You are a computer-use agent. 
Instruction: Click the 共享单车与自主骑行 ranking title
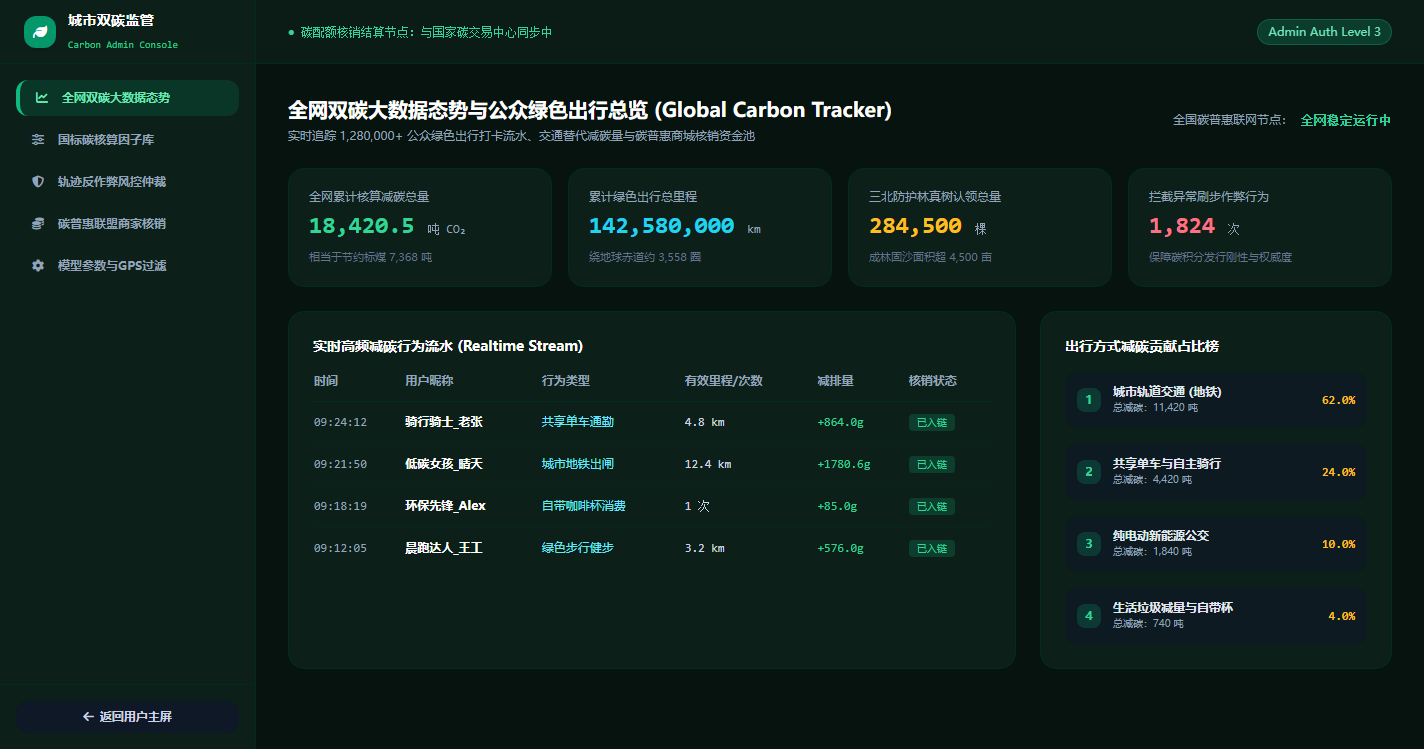coord(1167,464)
